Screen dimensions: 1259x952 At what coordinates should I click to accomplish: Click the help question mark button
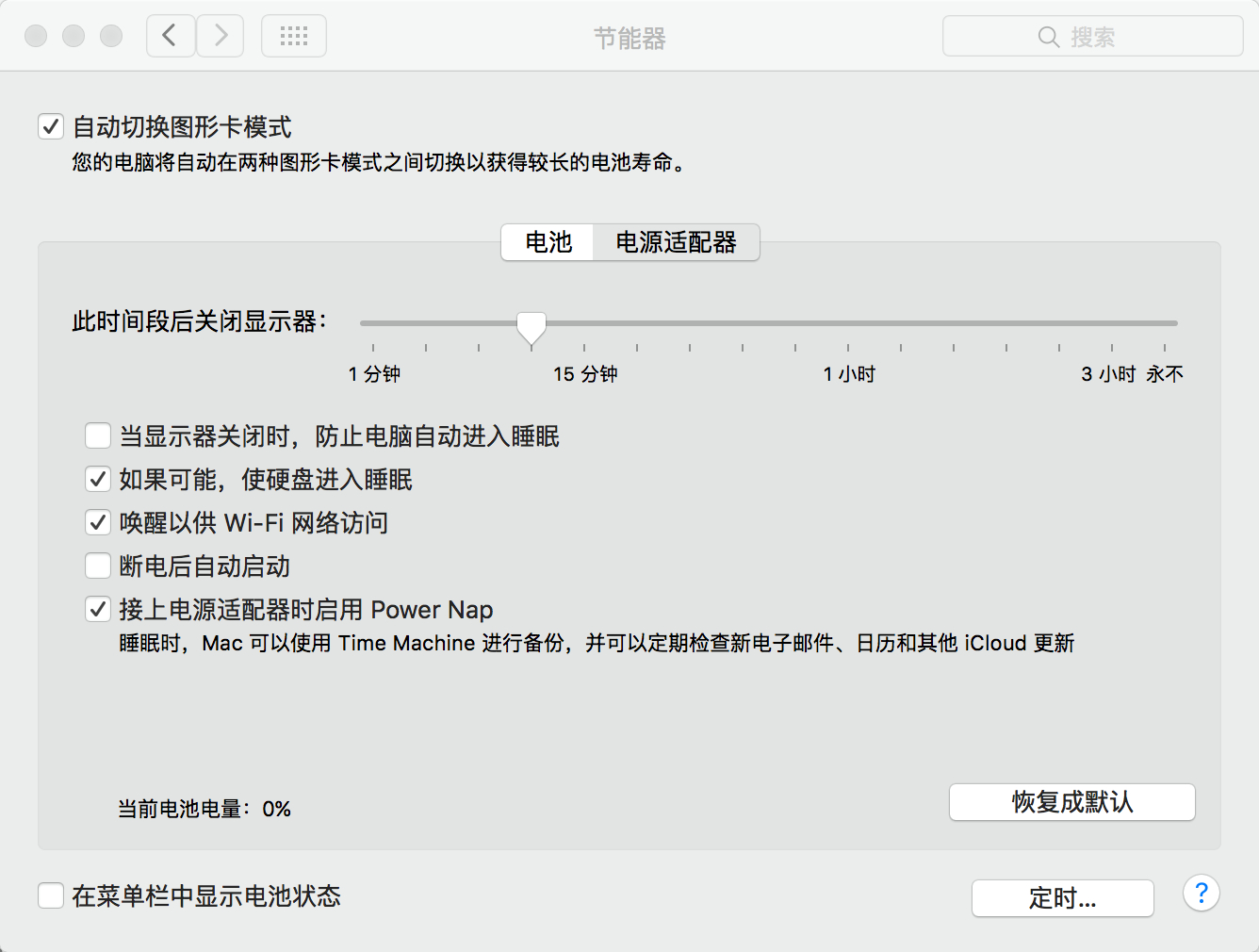[x=1201, y=893]
